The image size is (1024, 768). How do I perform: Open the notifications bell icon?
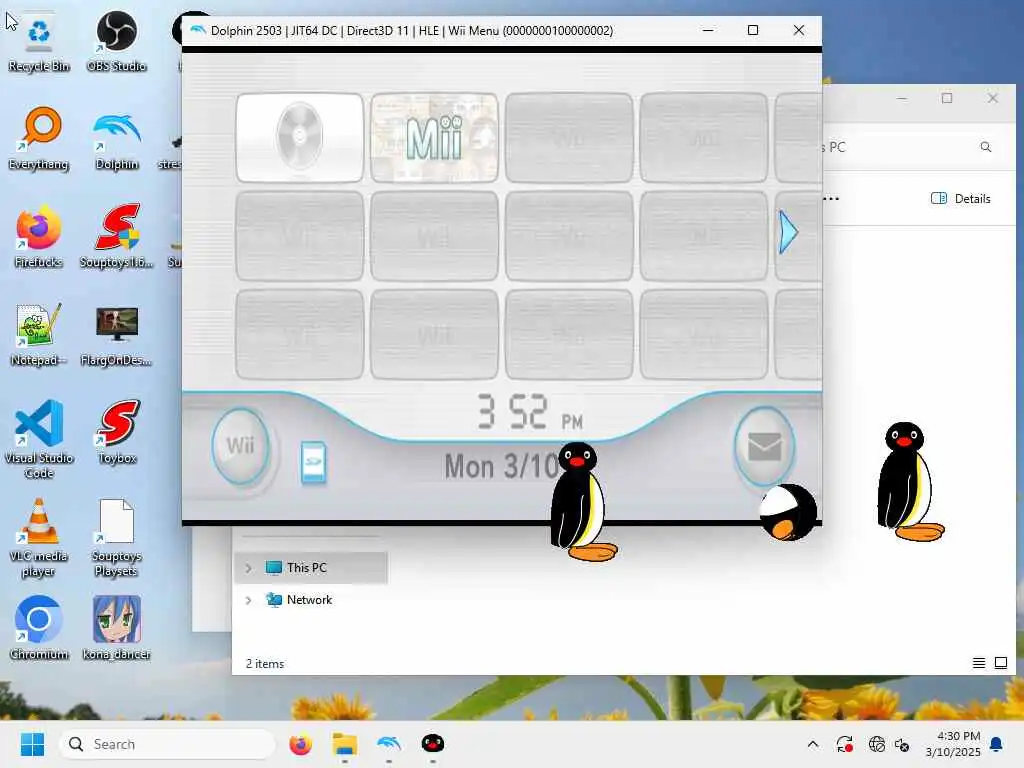pos(996,744)
